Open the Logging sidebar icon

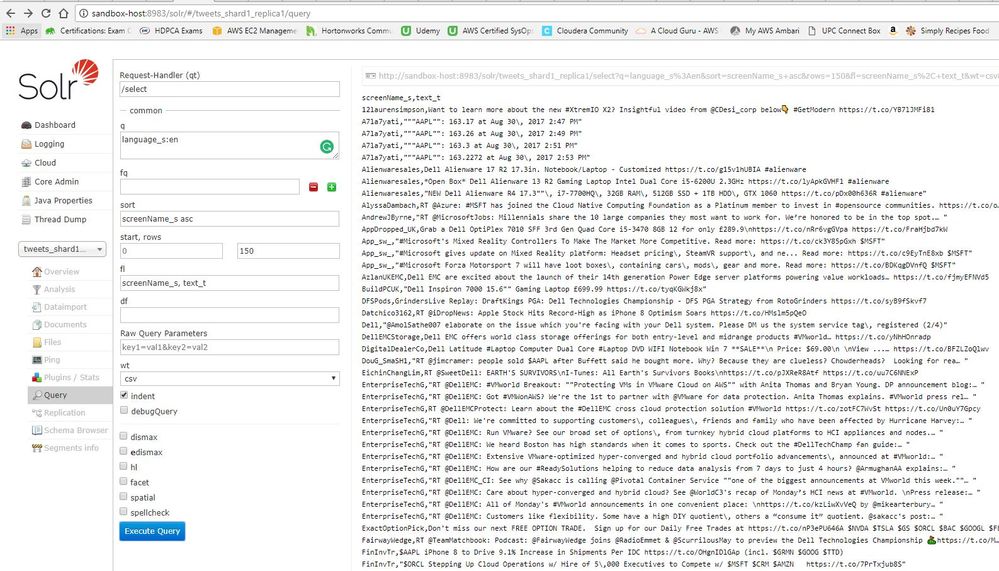coord(26,144)
